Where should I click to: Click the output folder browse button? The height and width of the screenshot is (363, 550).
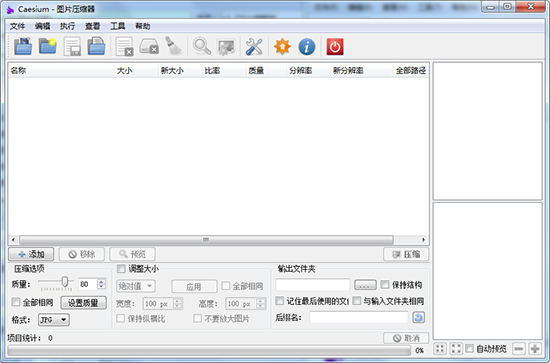pos(365,285)
